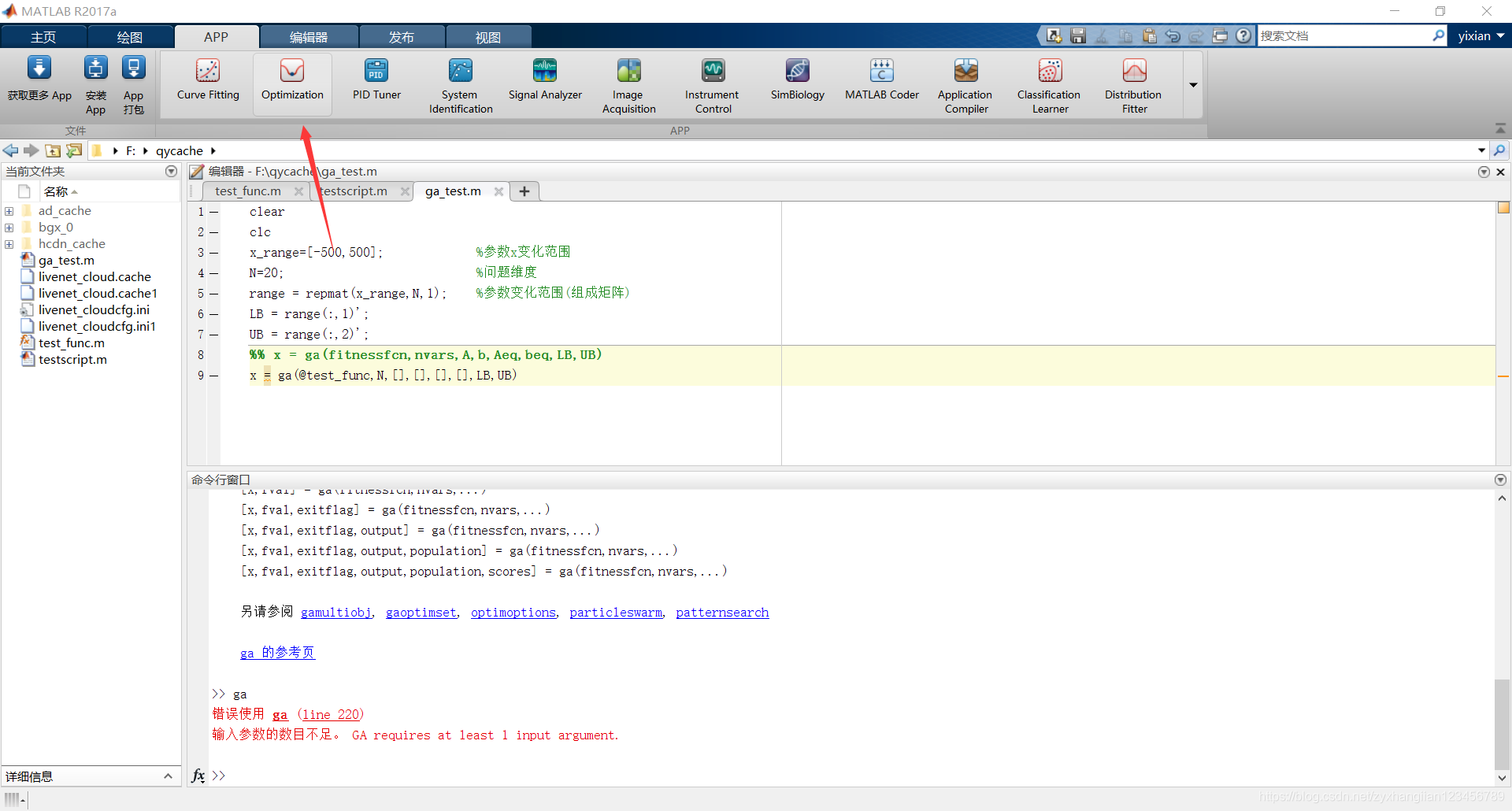The width and height of the screenshot is (1512, 811).
Task: Sort files by the 名称 column header
Action: [61, 191]
